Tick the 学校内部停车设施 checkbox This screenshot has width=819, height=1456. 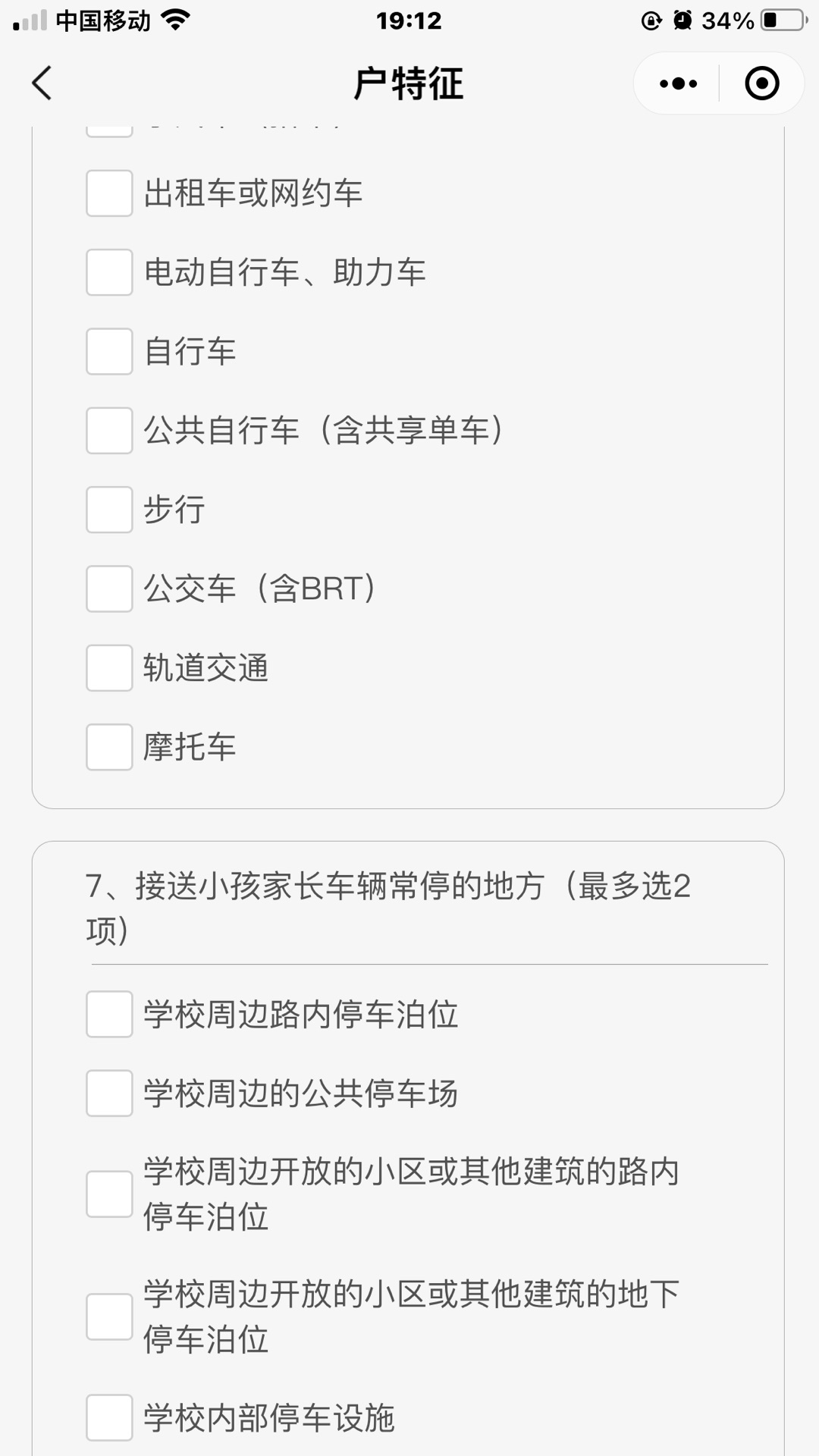click(x=109, y=1417)
